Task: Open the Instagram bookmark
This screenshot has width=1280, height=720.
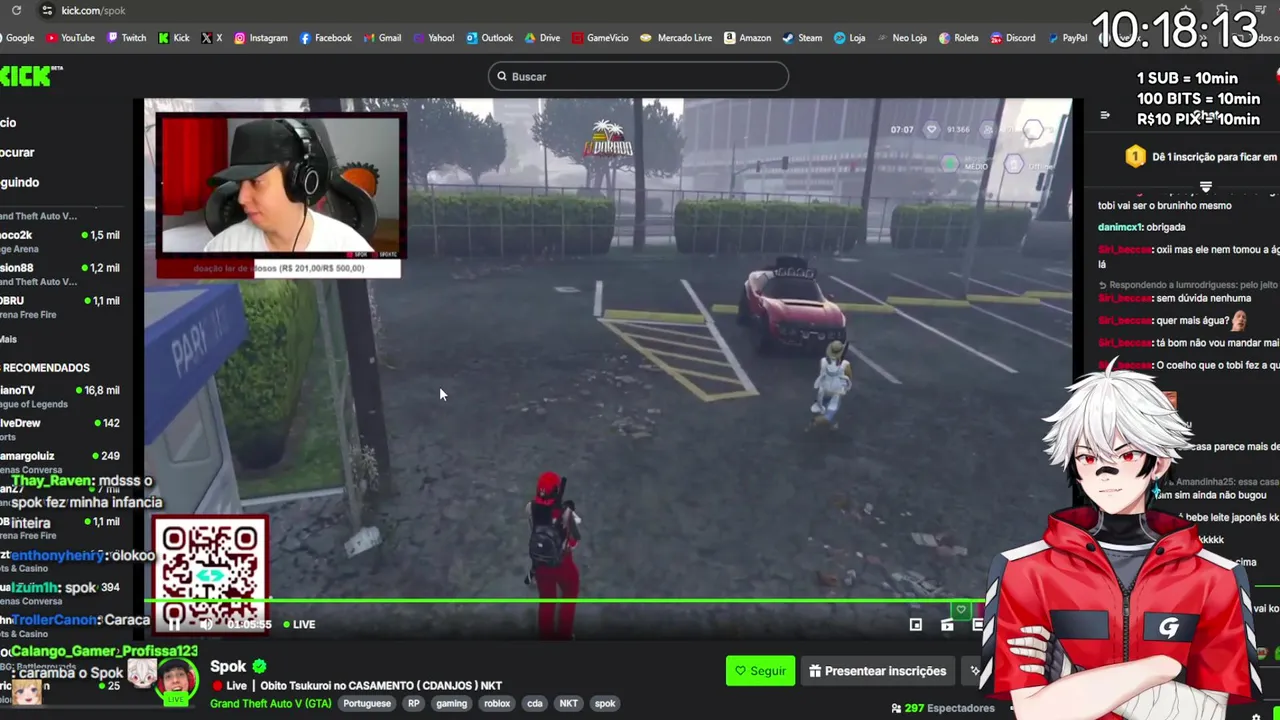Action: click(x=261, y=38)
